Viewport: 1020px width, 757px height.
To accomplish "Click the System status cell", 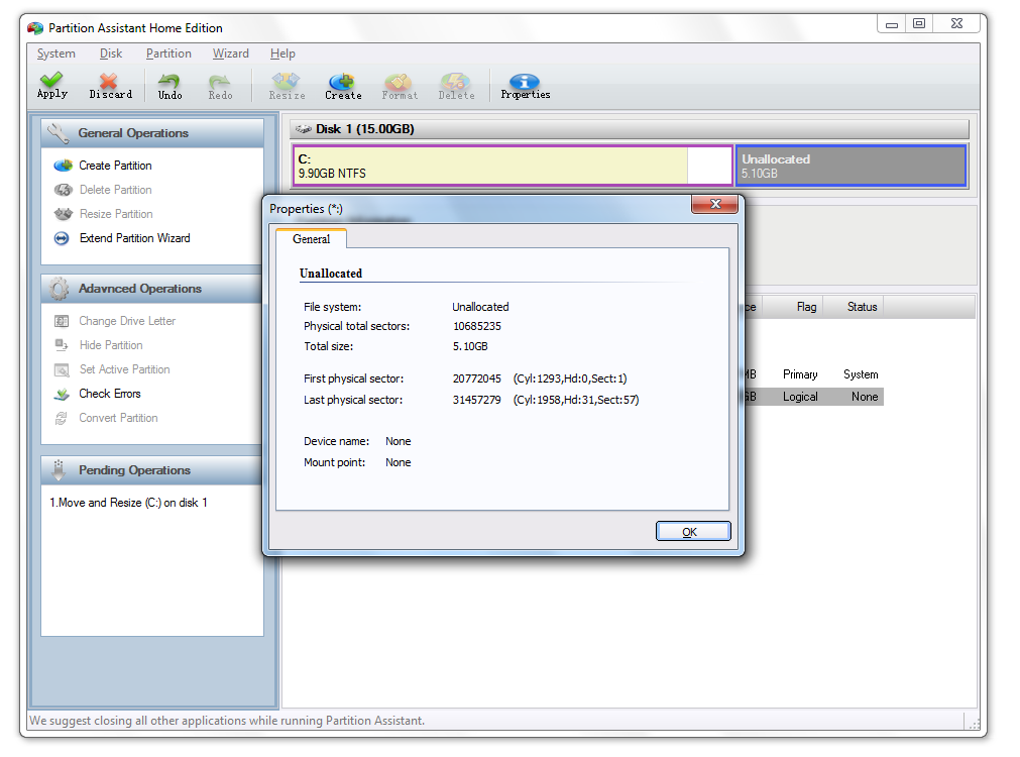I will point(861,375).
